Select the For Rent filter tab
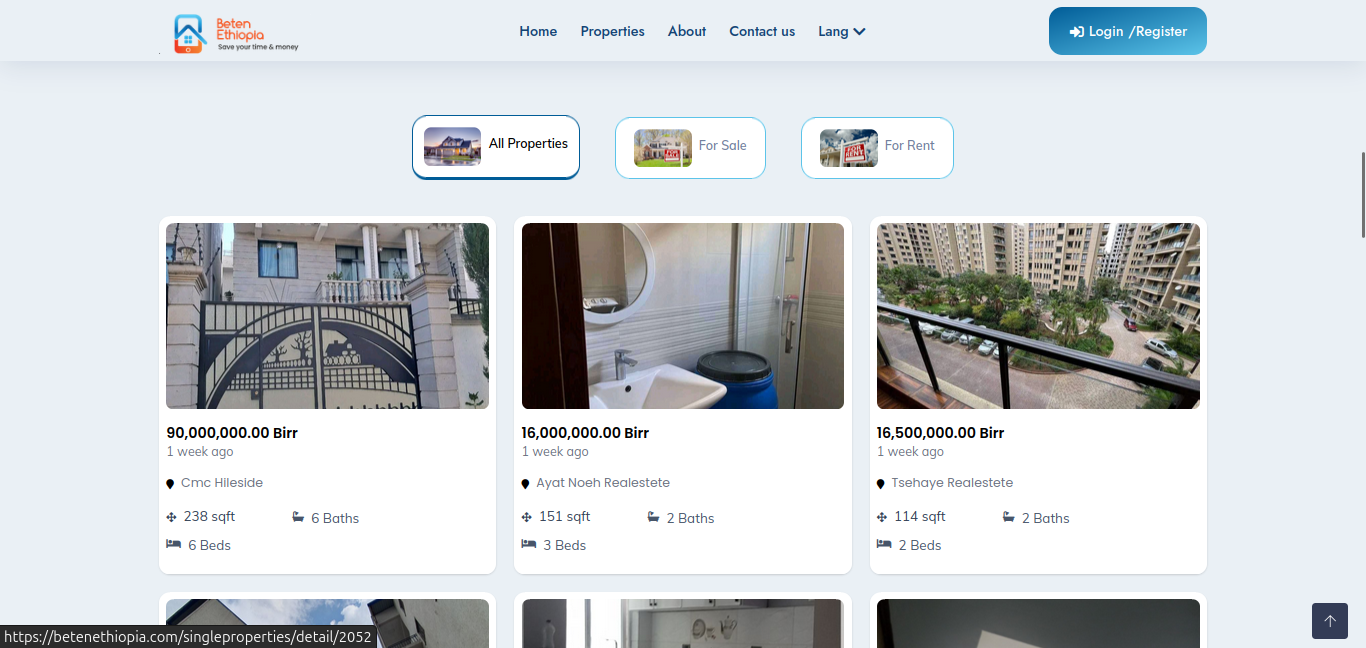 tap(877, 148)
